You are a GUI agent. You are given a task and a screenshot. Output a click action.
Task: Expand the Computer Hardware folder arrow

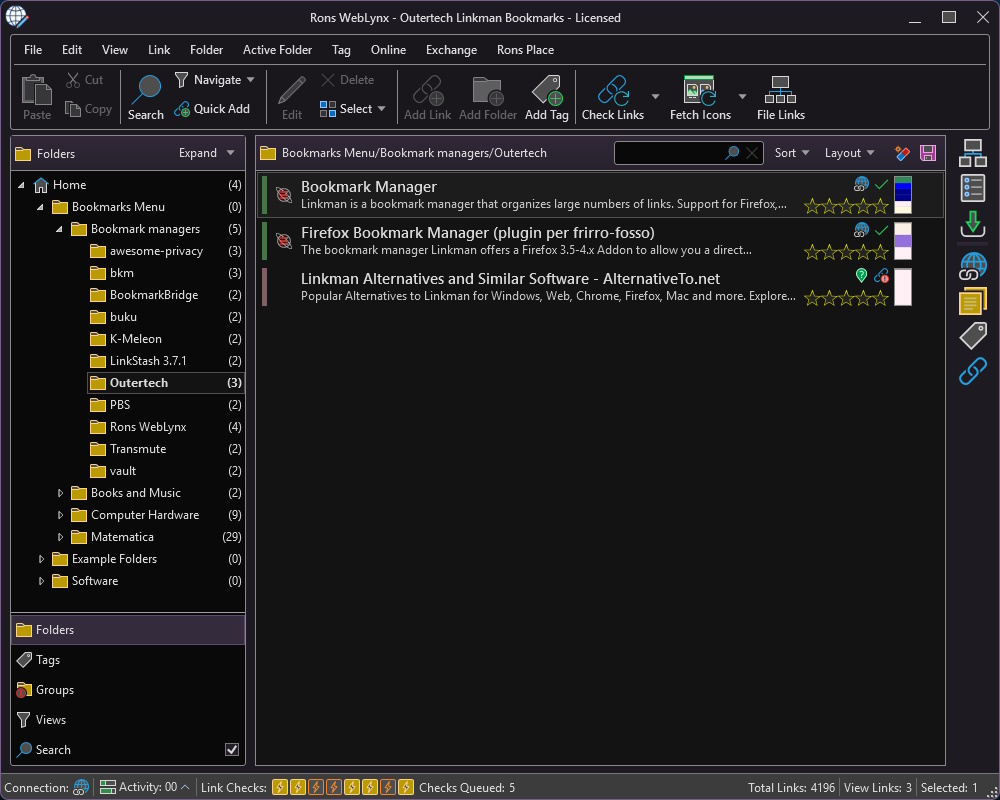(60, 515)
